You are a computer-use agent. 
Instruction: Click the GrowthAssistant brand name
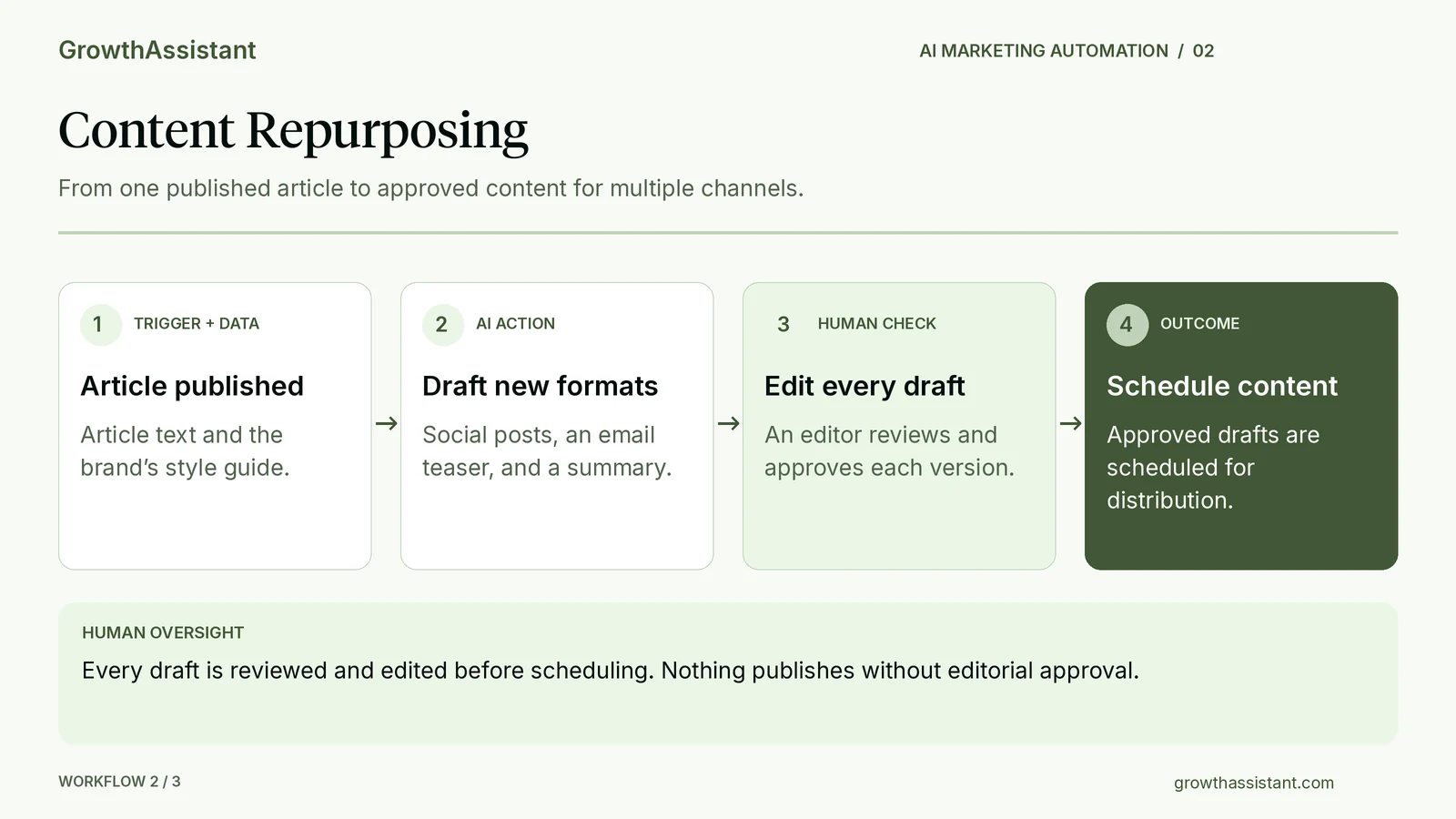(157, 50)
